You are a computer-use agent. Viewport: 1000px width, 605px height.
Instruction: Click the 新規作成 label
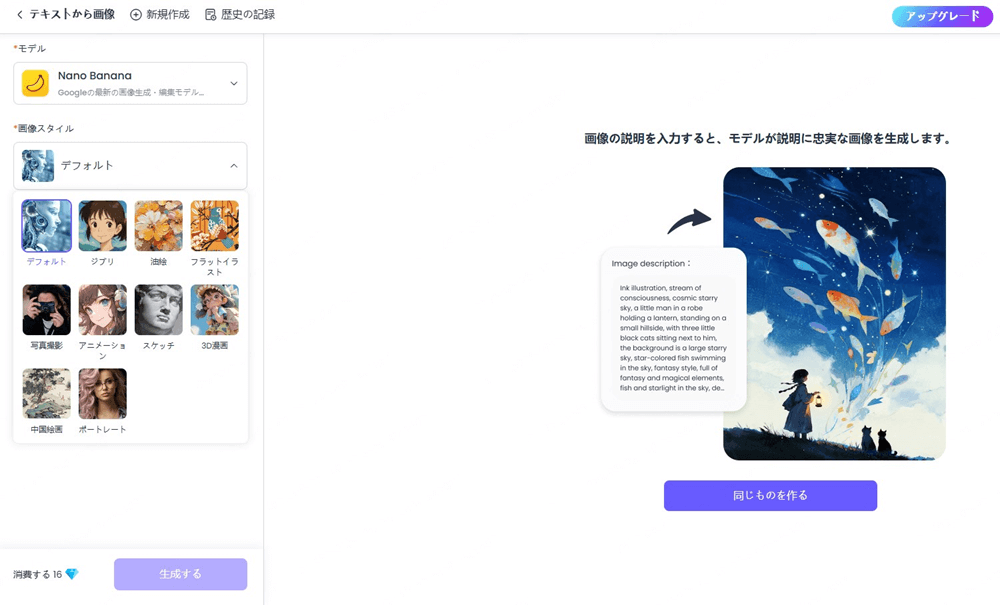point(168,15)
